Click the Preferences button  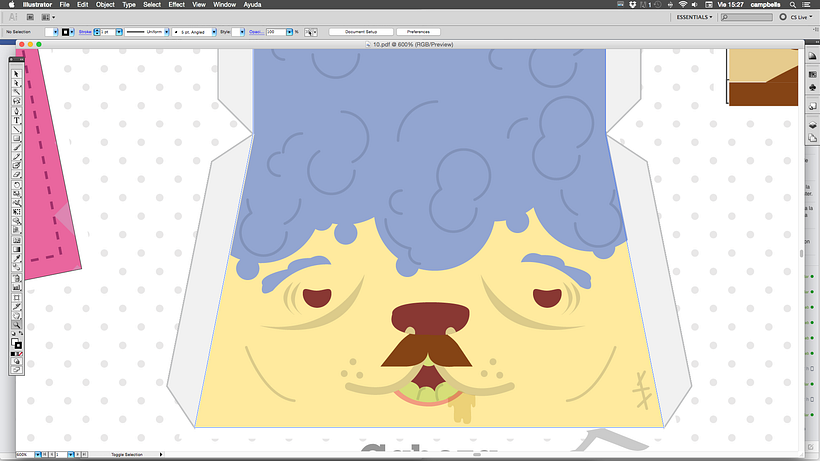coord(418,32)
